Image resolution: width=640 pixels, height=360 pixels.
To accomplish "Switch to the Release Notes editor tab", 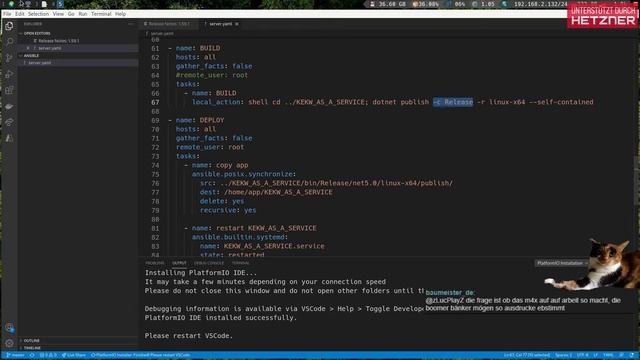I will (x=169, y=24).
